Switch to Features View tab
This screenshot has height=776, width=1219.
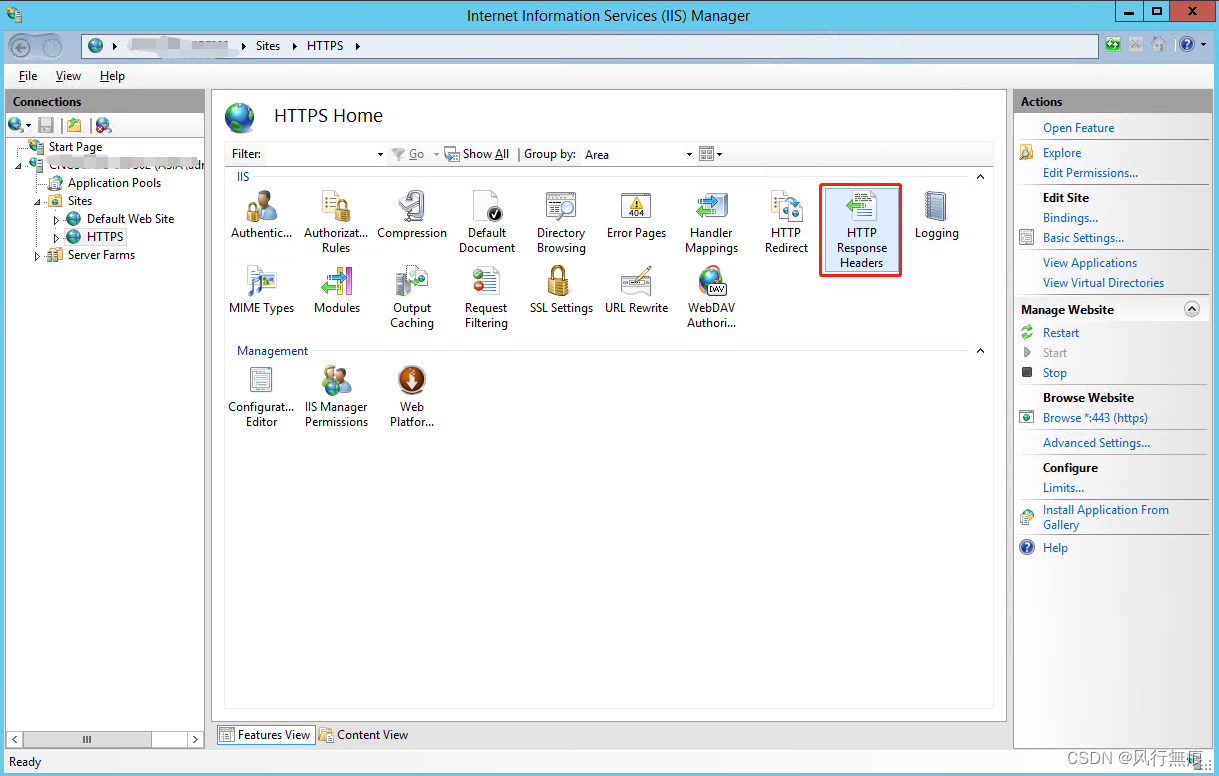click(x=265, y=735)
